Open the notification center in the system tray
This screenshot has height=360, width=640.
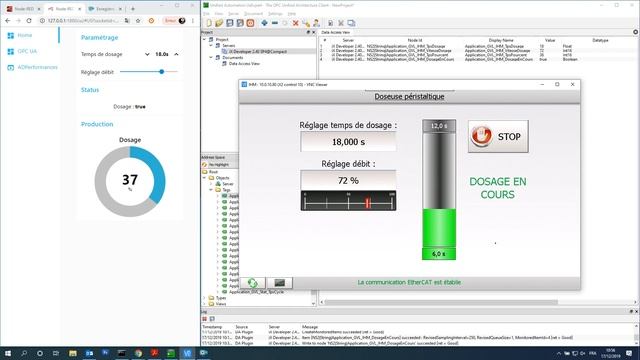(629, 353)
